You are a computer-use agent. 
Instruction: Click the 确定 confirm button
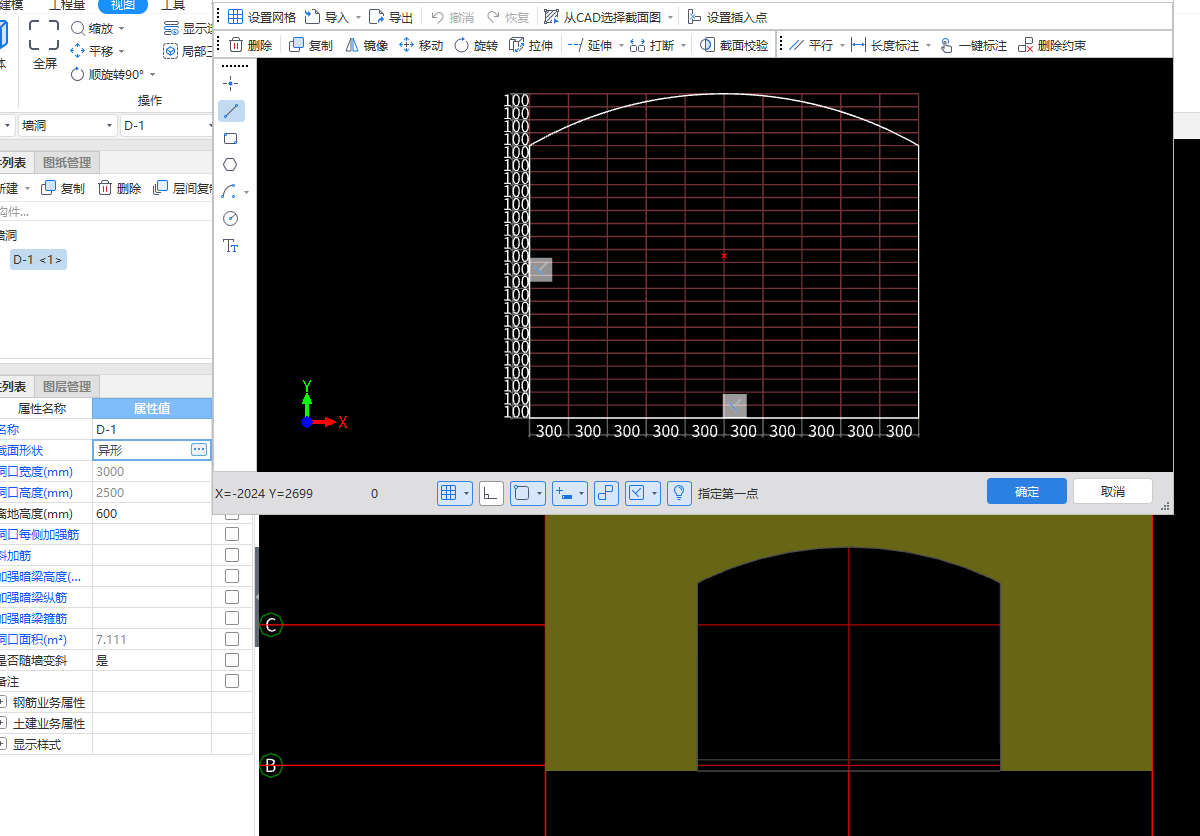pyautogui.click(x=1027, y=491)
